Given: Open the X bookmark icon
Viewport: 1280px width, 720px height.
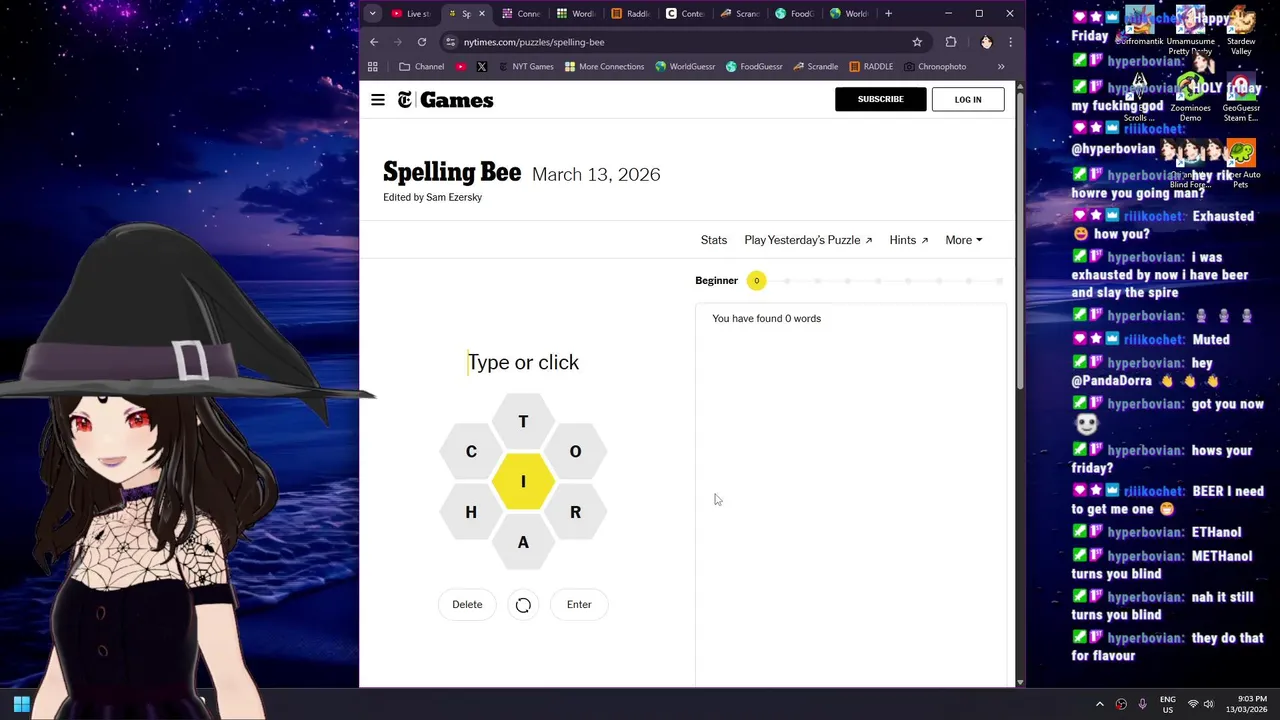Looking at the screenshot, I should (x=482, y=67).
